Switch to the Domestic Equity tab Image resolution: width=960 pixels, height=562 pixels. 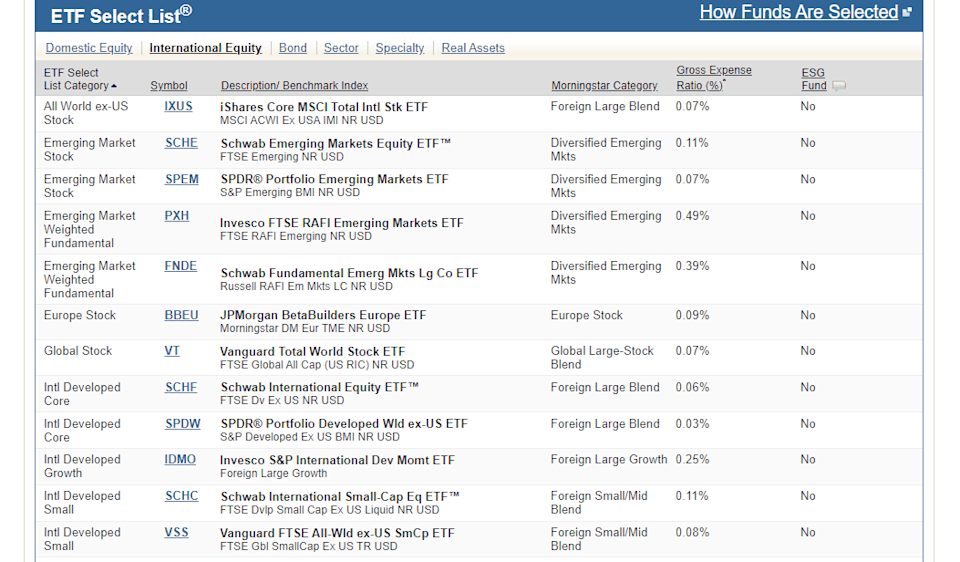89,48
